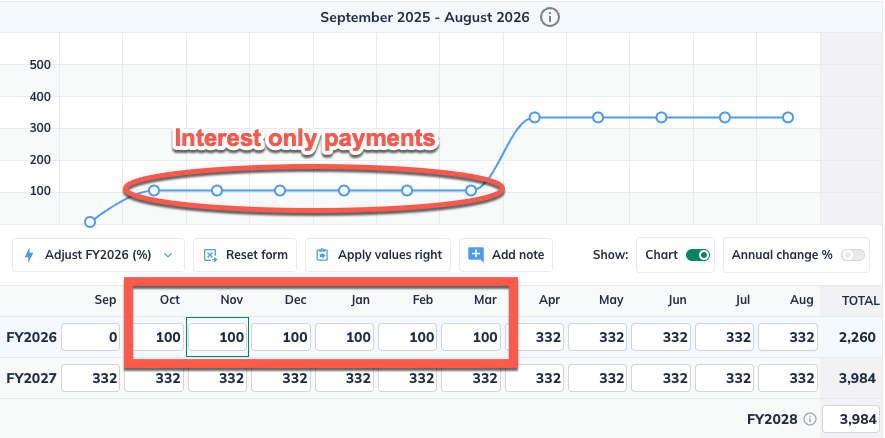This screenshot has width=885, height=438.
Task: Select the FY2027 Jul value field
Action: pyautogui.click(x=725, y=378)
